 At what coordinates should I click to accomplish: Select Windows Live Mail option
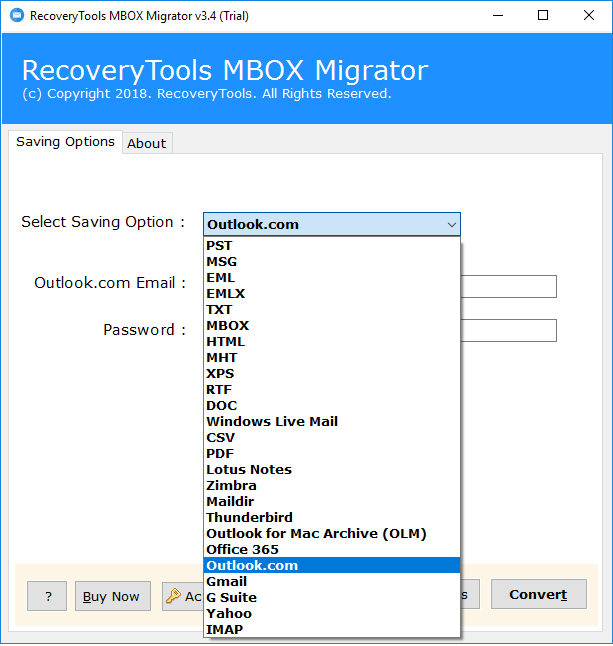(332, 421)
